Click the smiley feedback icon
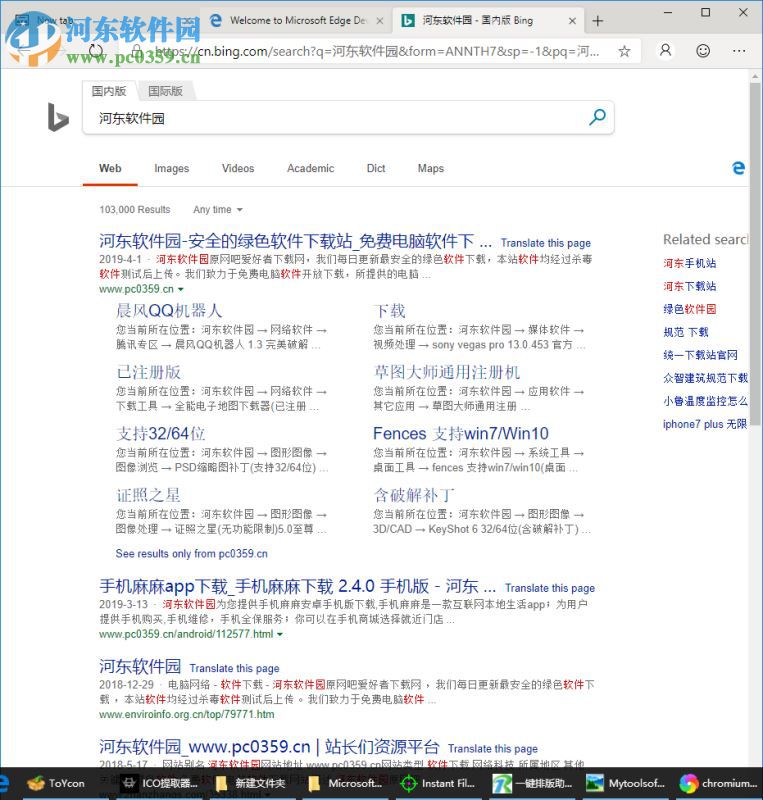 (x=703, y=51)
